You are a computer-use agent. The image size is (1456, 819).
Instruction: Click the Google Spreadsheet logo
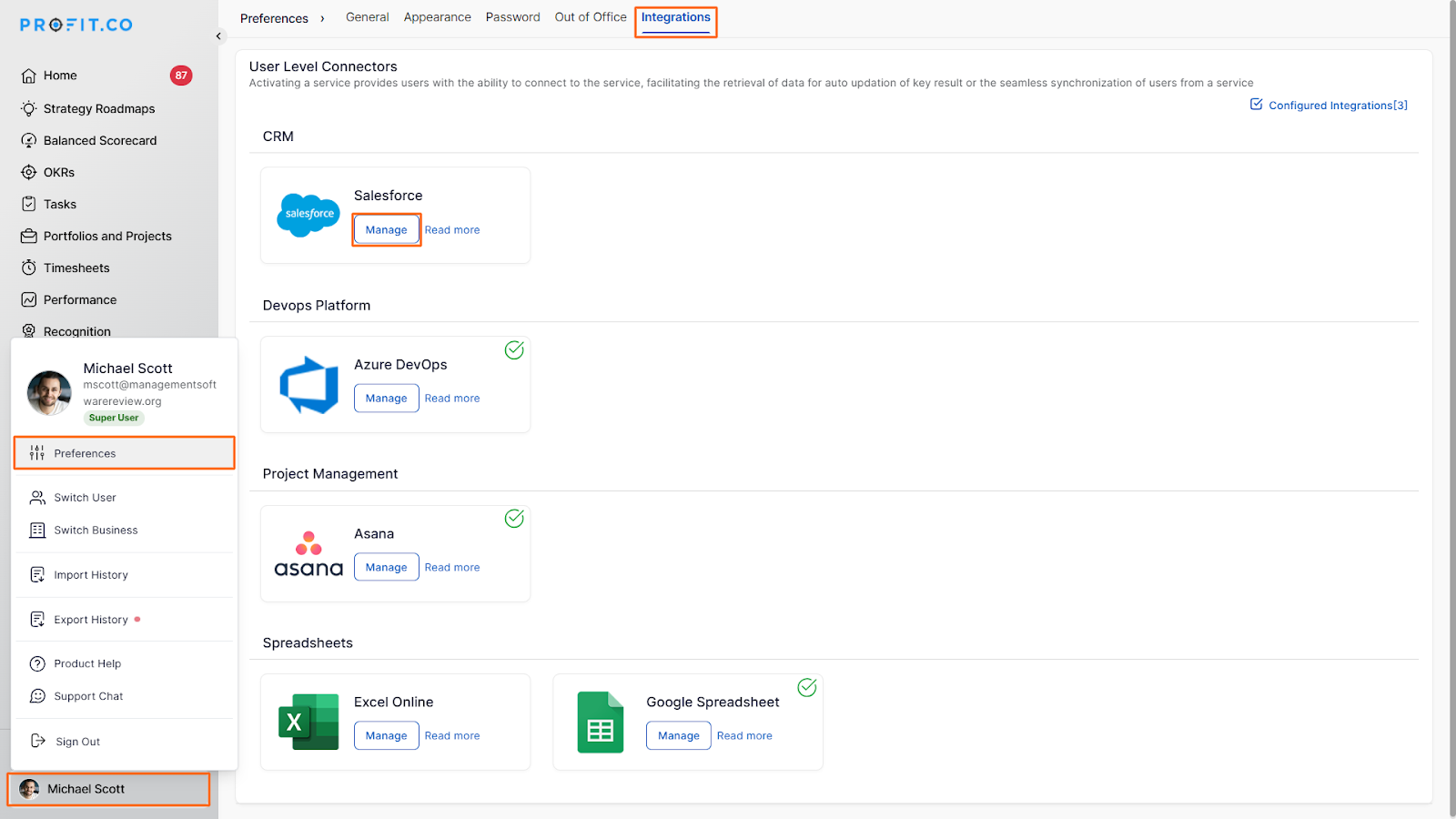601,723
